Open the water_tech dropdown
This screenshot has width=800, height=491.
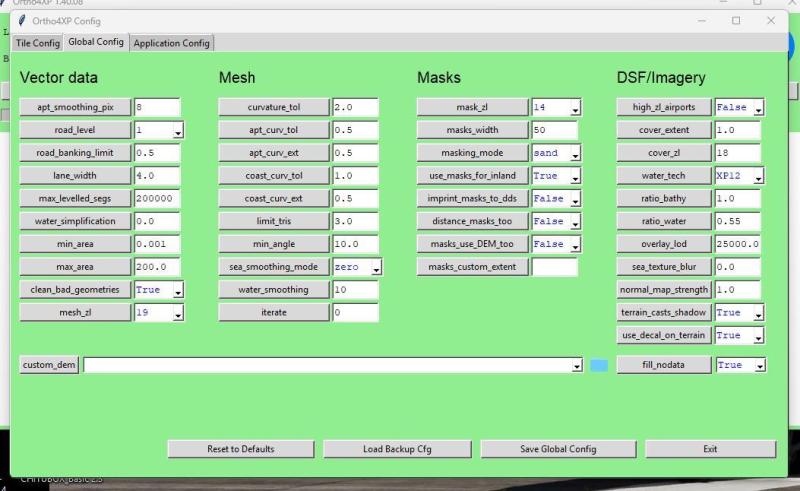(x=758, y=178)
